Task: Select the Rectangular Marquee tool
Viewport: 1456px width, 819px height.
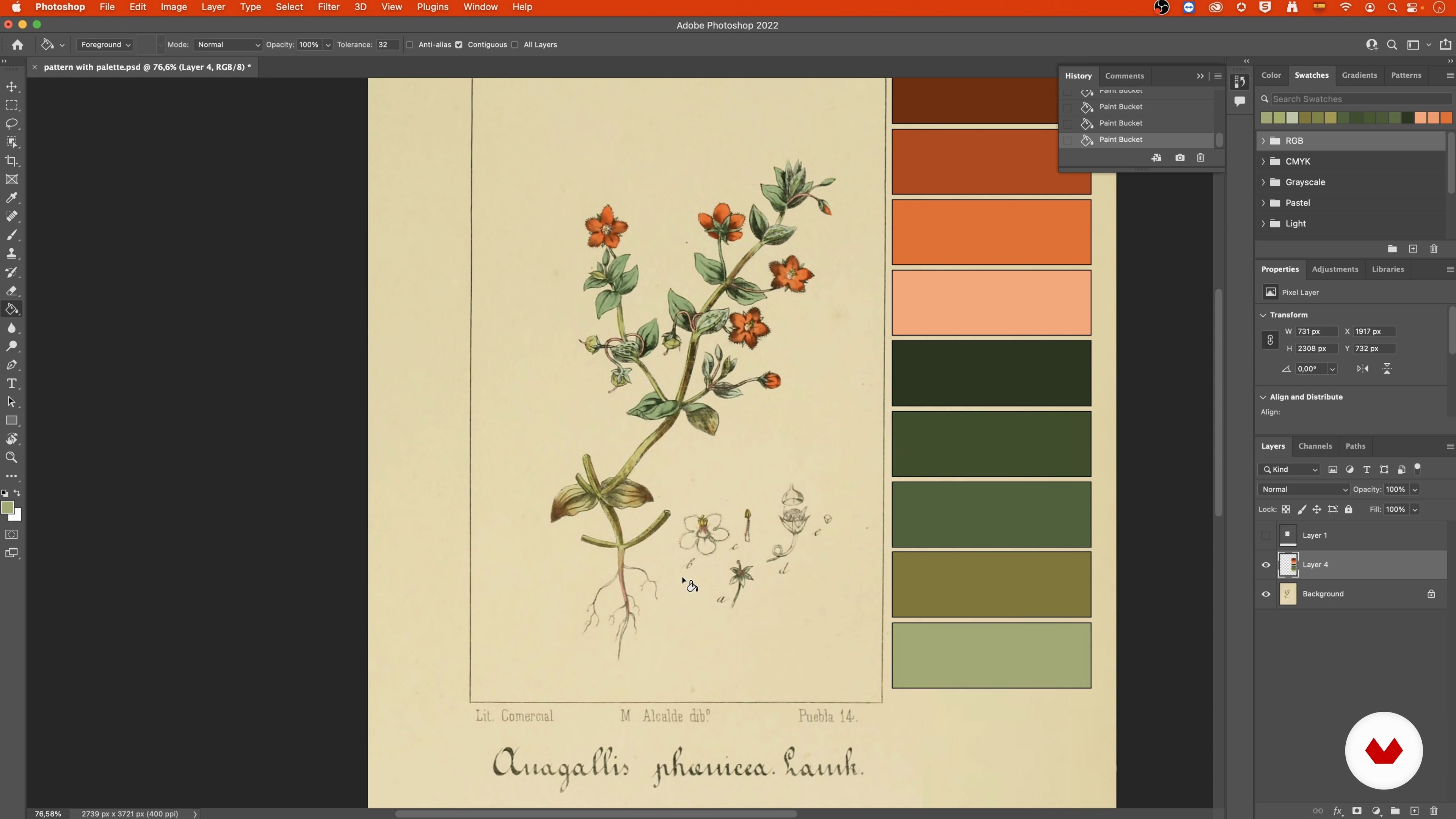Action: (x=12, y=106)
